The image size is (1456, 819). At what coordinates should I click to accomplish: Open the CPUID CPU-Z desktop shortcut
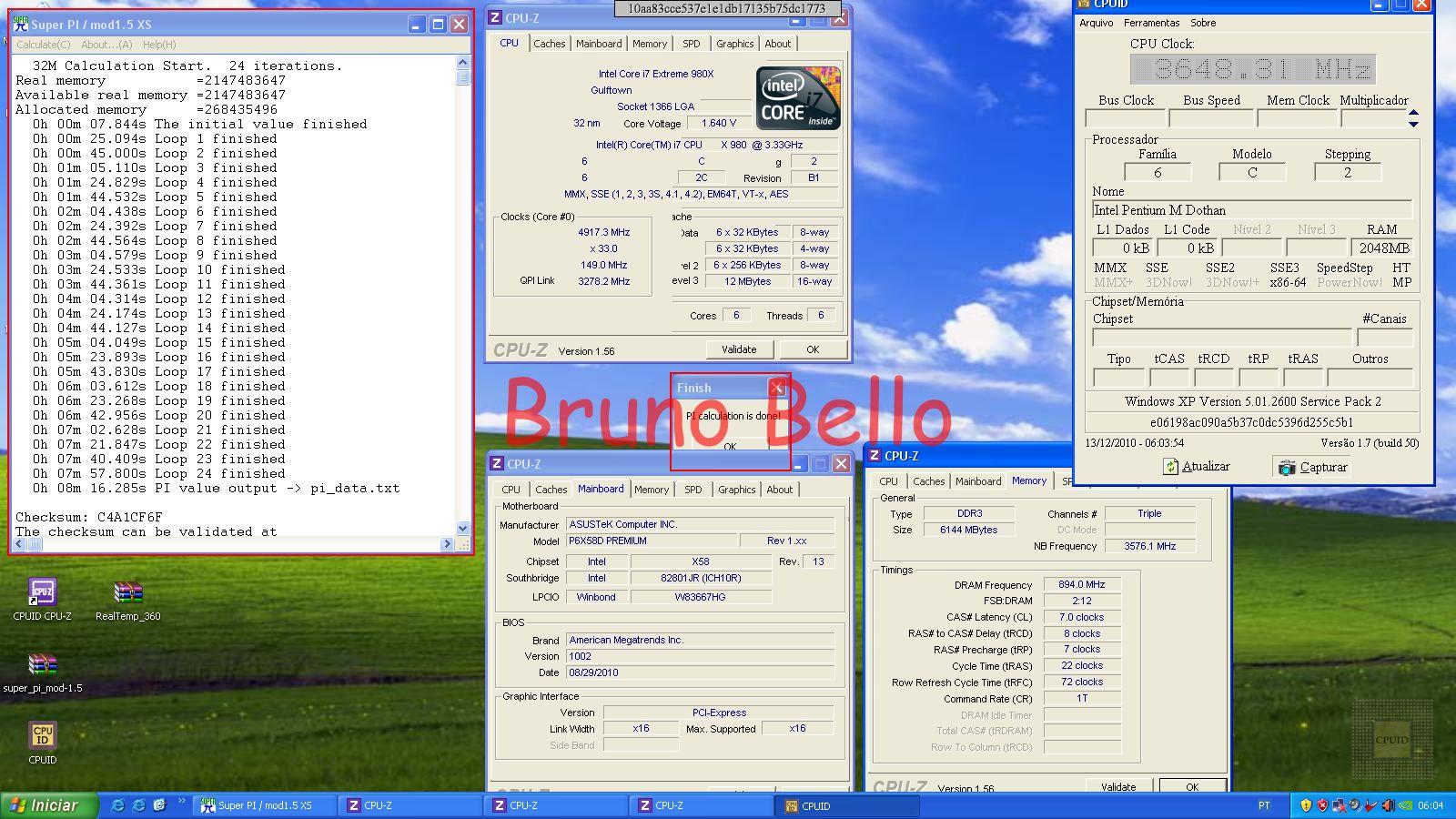[42, 592]
